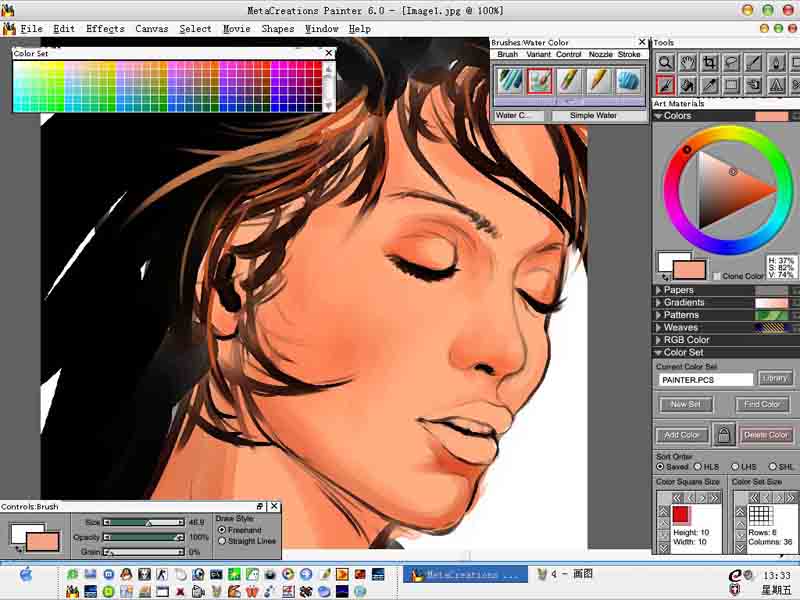This screenshot has height=600, width=800.
Task: Choose the fourth yellow crayon brush icon
Action: pyautogui.click(x=598, y=81)
